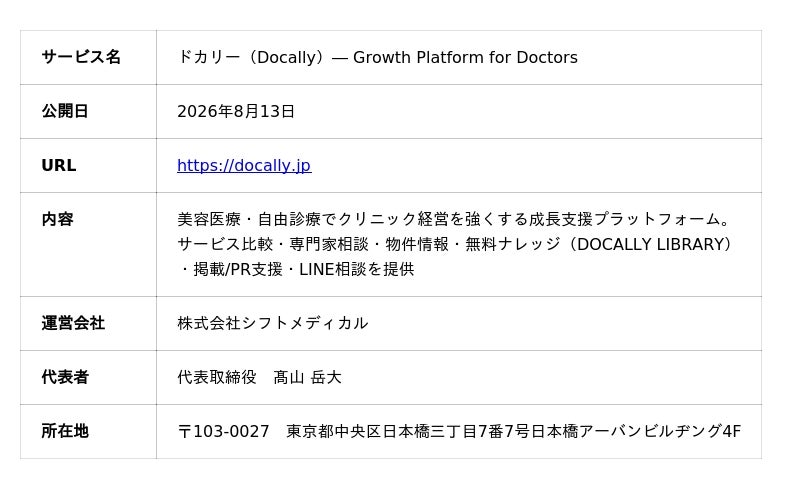Click the URL label cell

coord(88,165)
